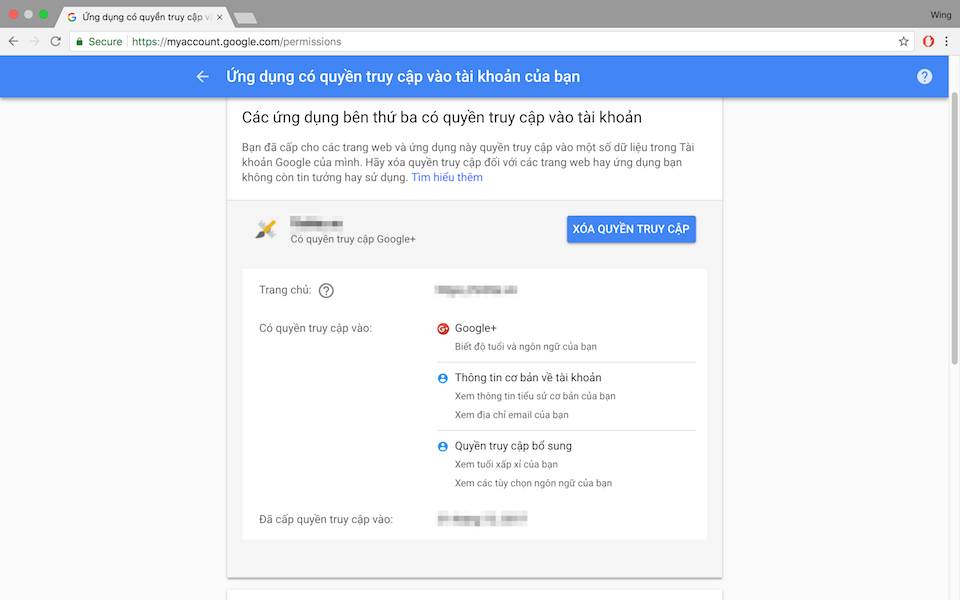The image size is (960, 600).
Task: Click the Google+ permission text
Action: 476,328
